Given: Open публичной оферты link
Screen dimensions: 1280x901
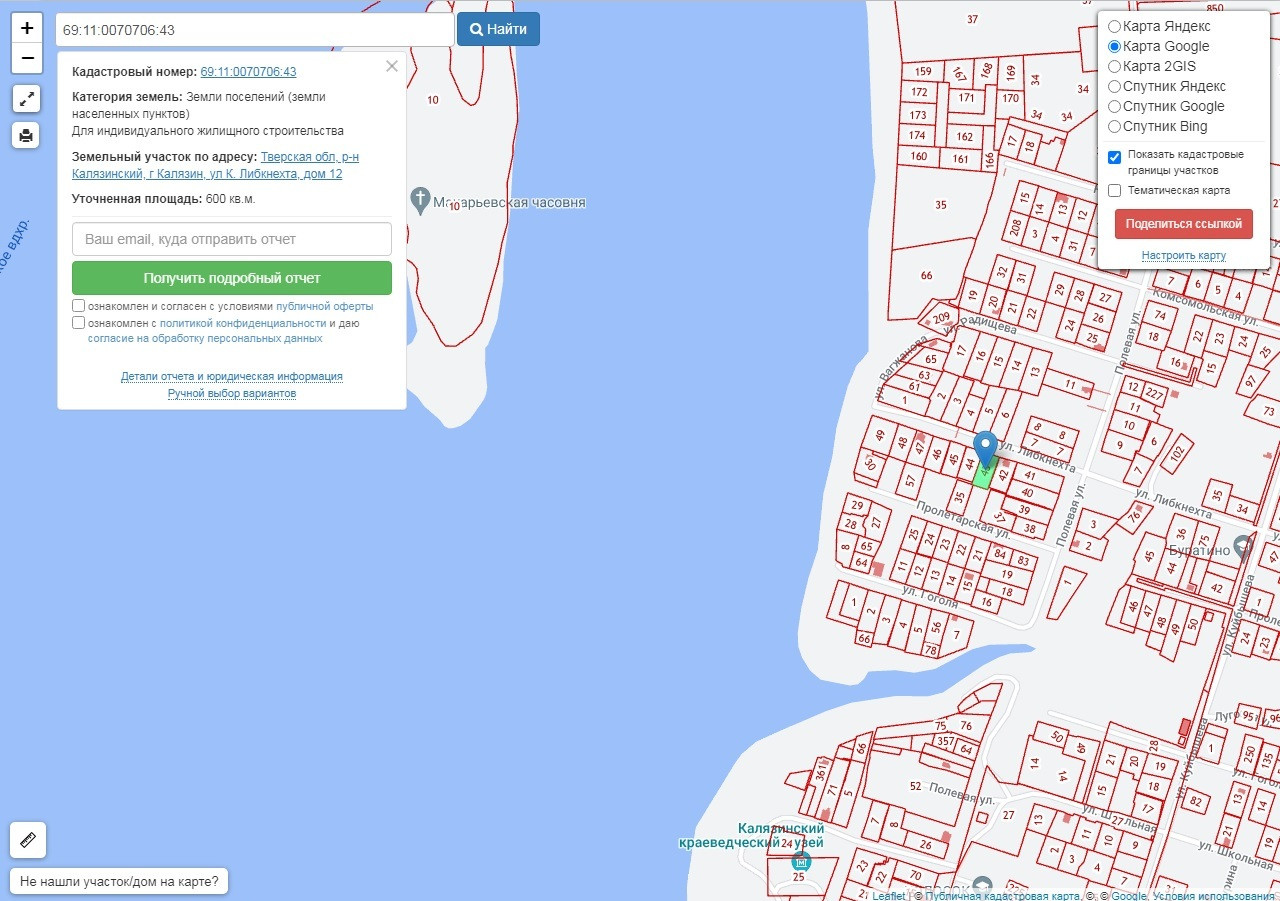Looking at the screenshot, I should (325, 306).
